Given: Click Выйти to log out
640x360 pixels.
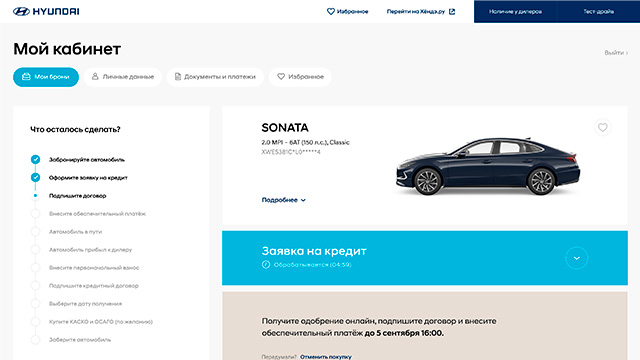Looking at the screenshot, I should pyautogui.click(x=616, y=53).
